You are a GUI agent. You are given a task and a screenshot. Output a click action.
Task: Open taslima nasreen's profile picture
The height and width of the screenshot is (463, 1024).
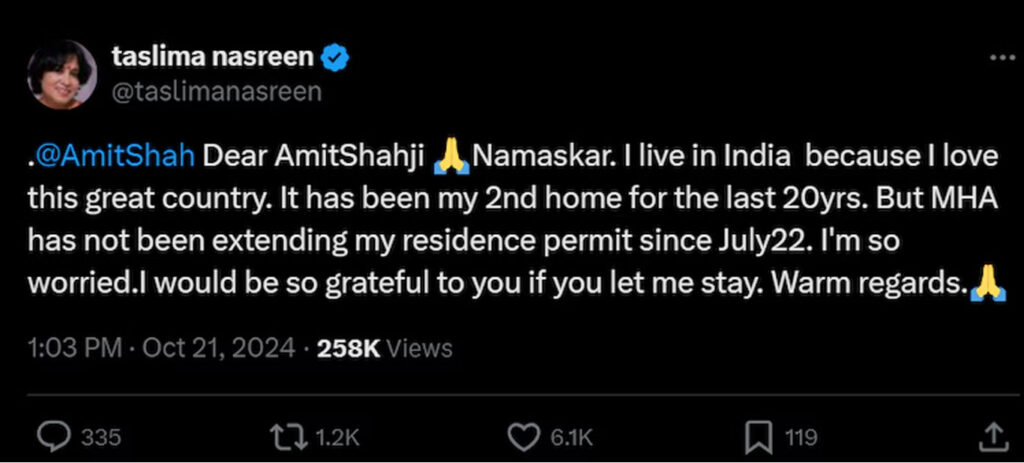62,75
